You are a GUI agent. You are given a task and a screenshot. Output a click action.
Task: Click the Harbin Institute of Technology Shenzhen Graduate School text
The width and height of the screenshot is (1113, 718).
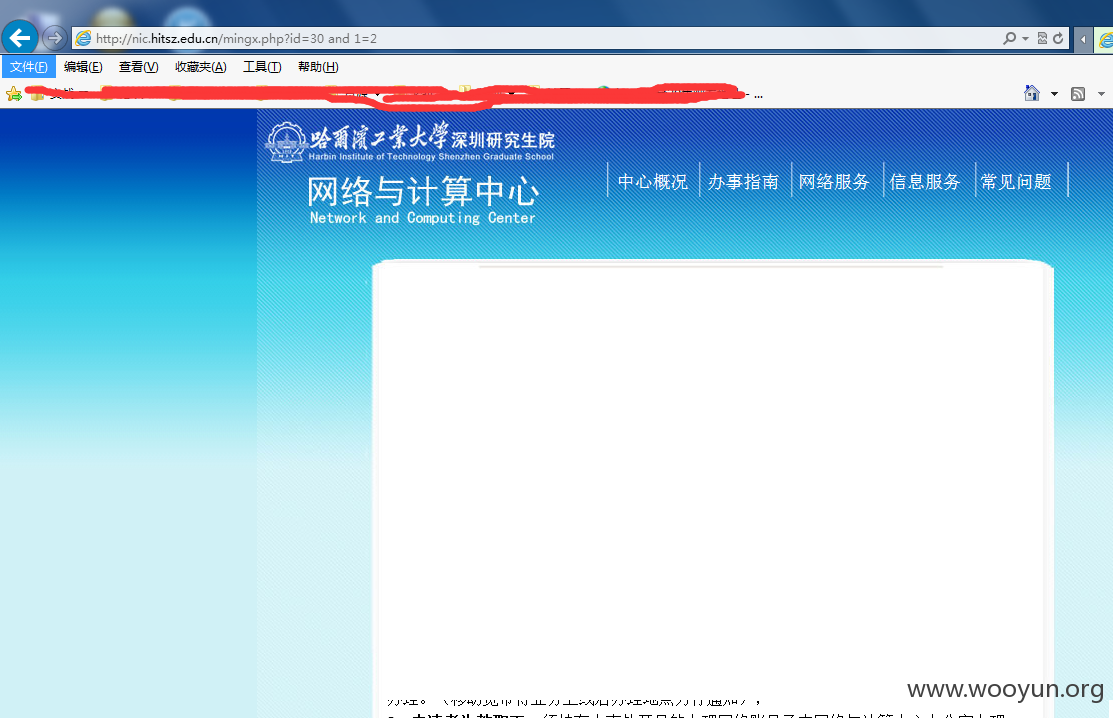(x=431, y=157)
